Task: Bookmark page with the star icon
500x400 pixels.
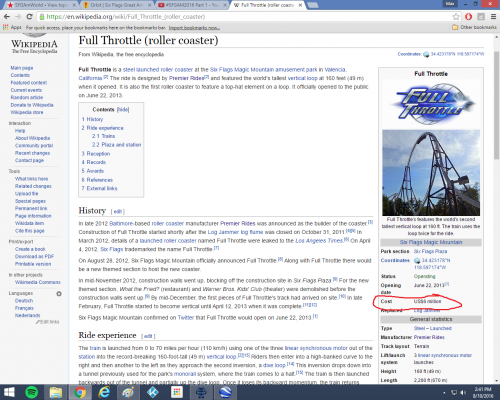Action: click(456, 17)
